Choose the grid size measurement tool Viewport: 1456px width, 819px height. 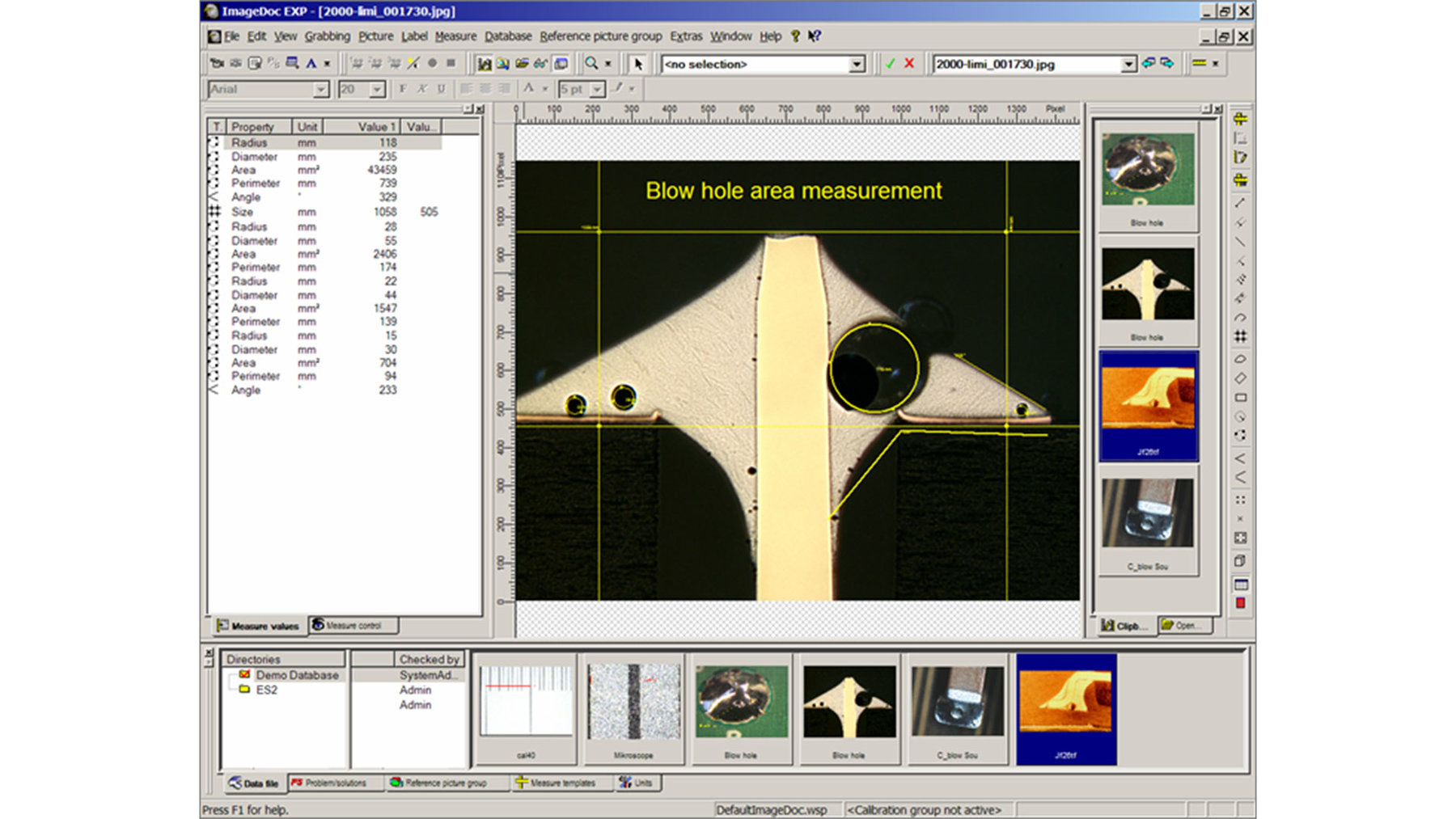tap(1240, 336)
